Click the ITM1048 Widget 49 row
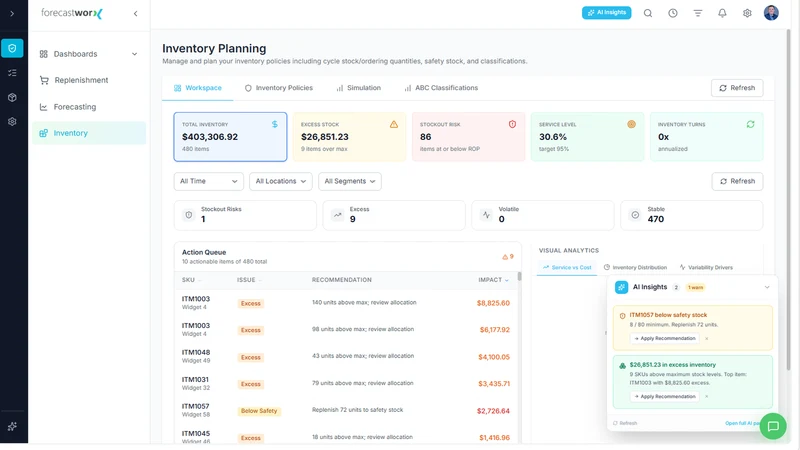The height and width of the screenshot is (450, 800). (346, 357)
